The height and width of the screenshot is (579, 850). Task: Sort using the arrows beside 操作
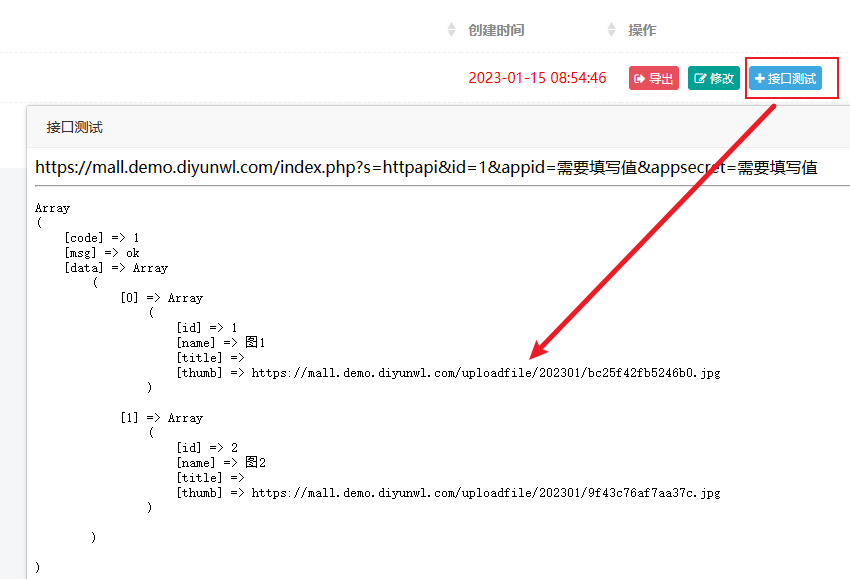click(x=611, y=30)
